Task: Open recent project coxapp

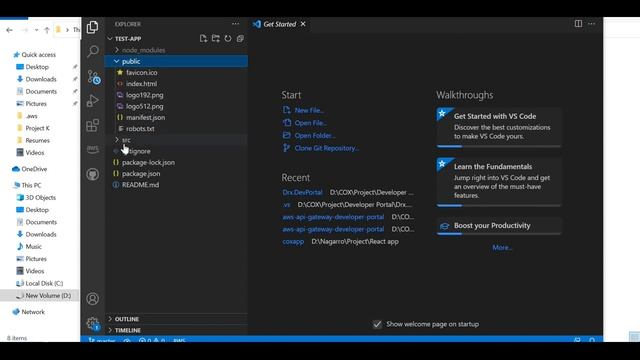Action: [x=293, y=241]
